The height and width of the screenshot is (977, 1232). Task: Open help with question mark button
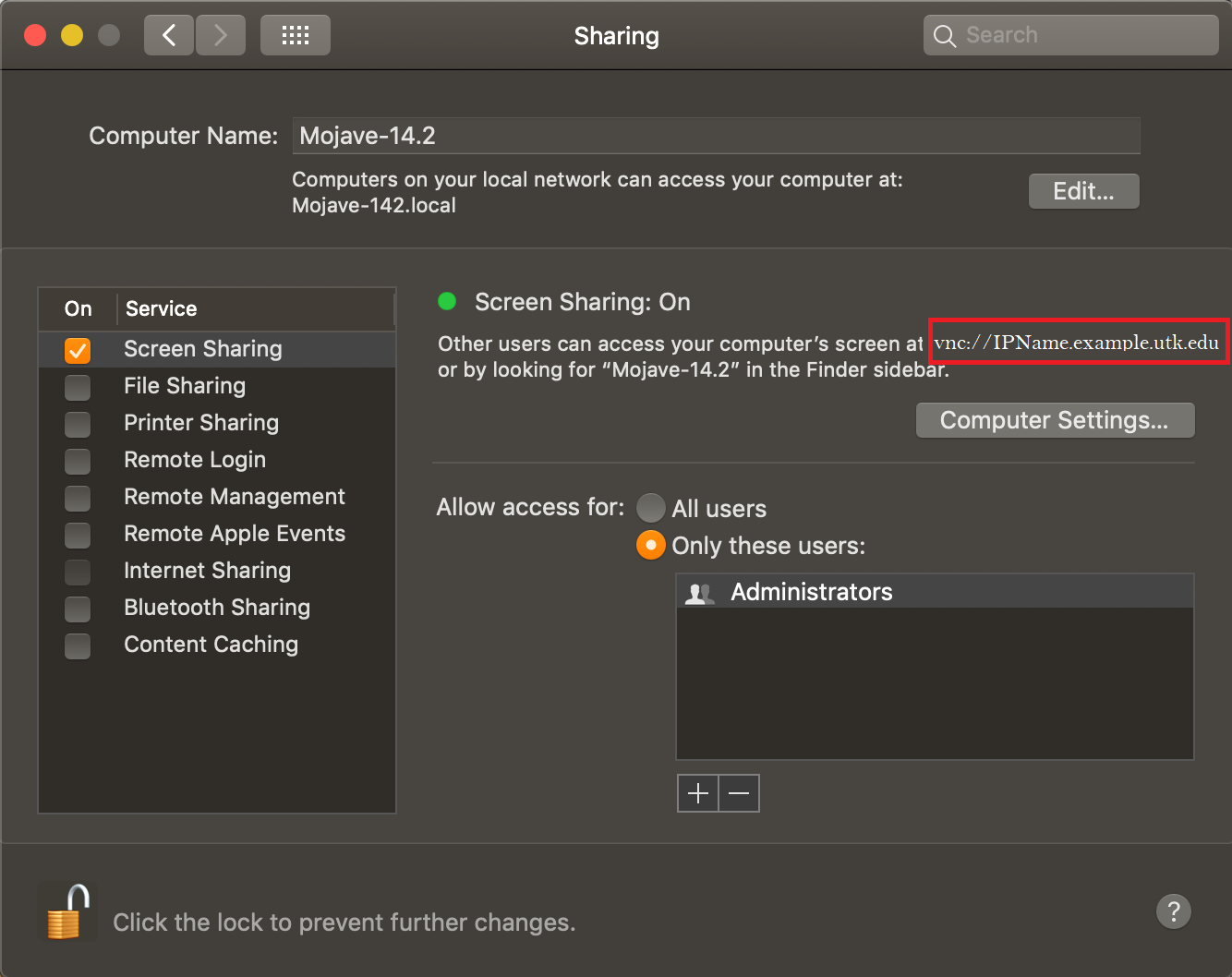(x=1173, y=911)
